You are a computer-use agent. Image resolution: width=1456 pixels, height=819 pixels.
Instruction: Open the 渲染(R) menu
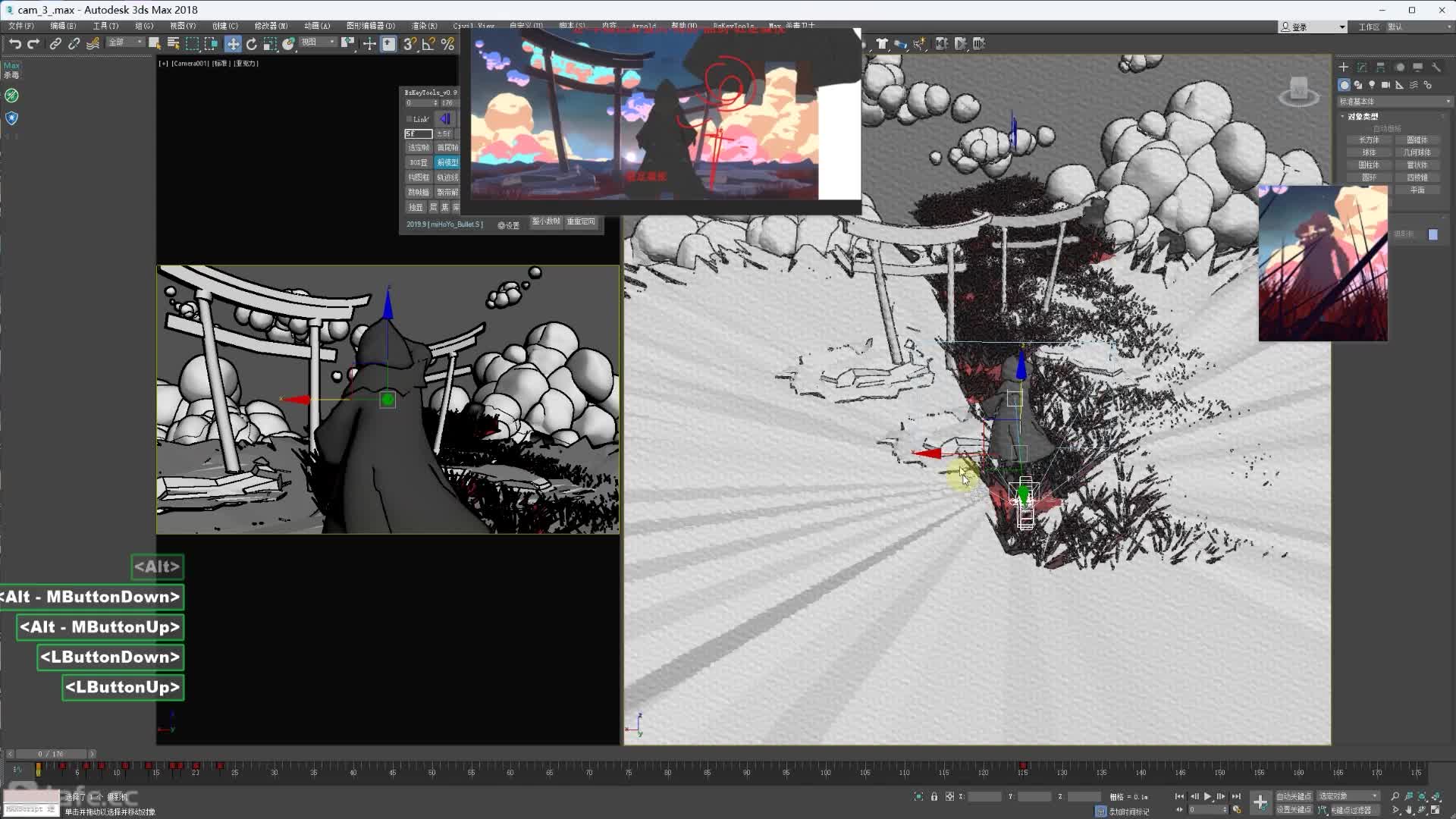(424, 26)
